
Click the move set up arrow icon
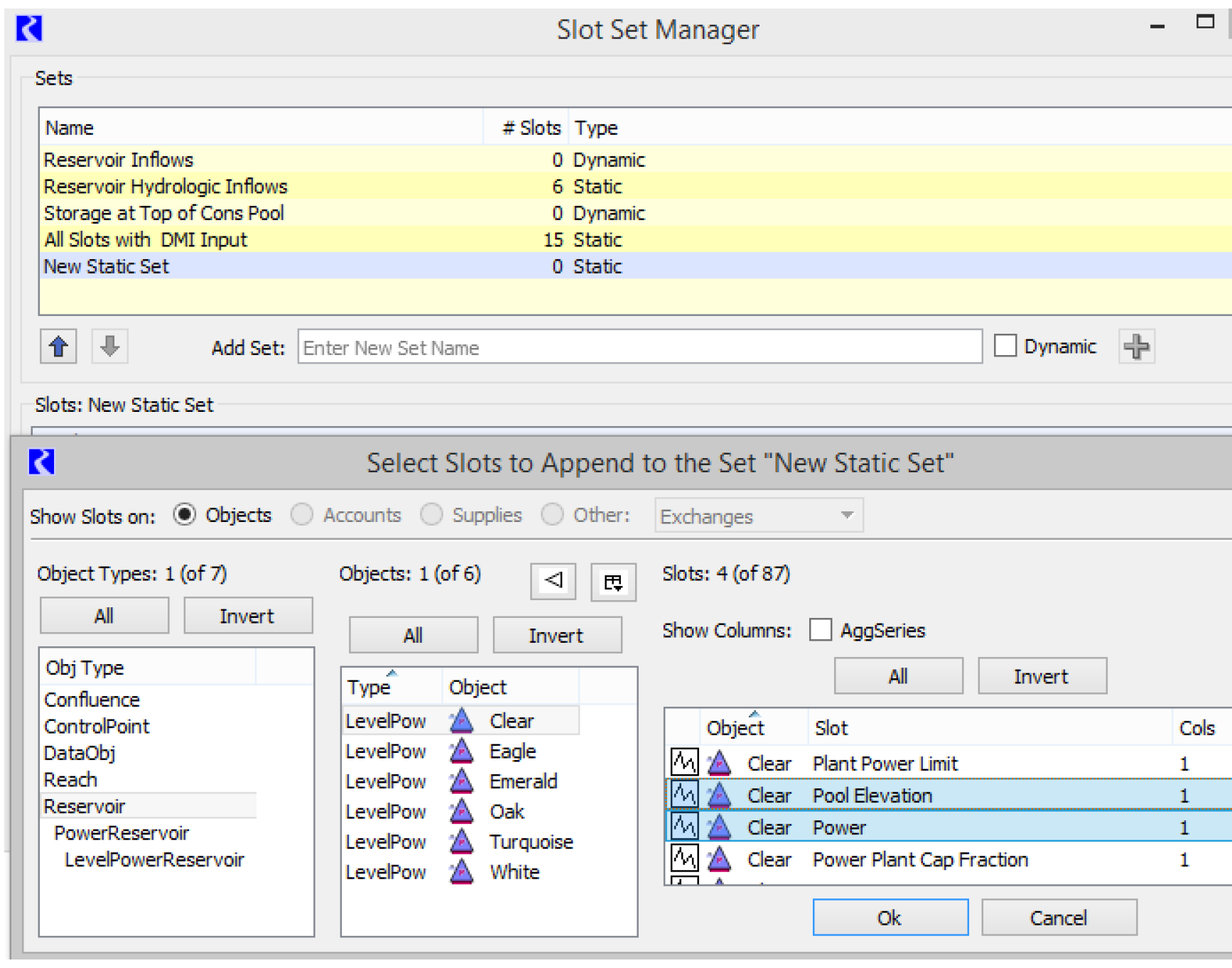coord(58,347)
